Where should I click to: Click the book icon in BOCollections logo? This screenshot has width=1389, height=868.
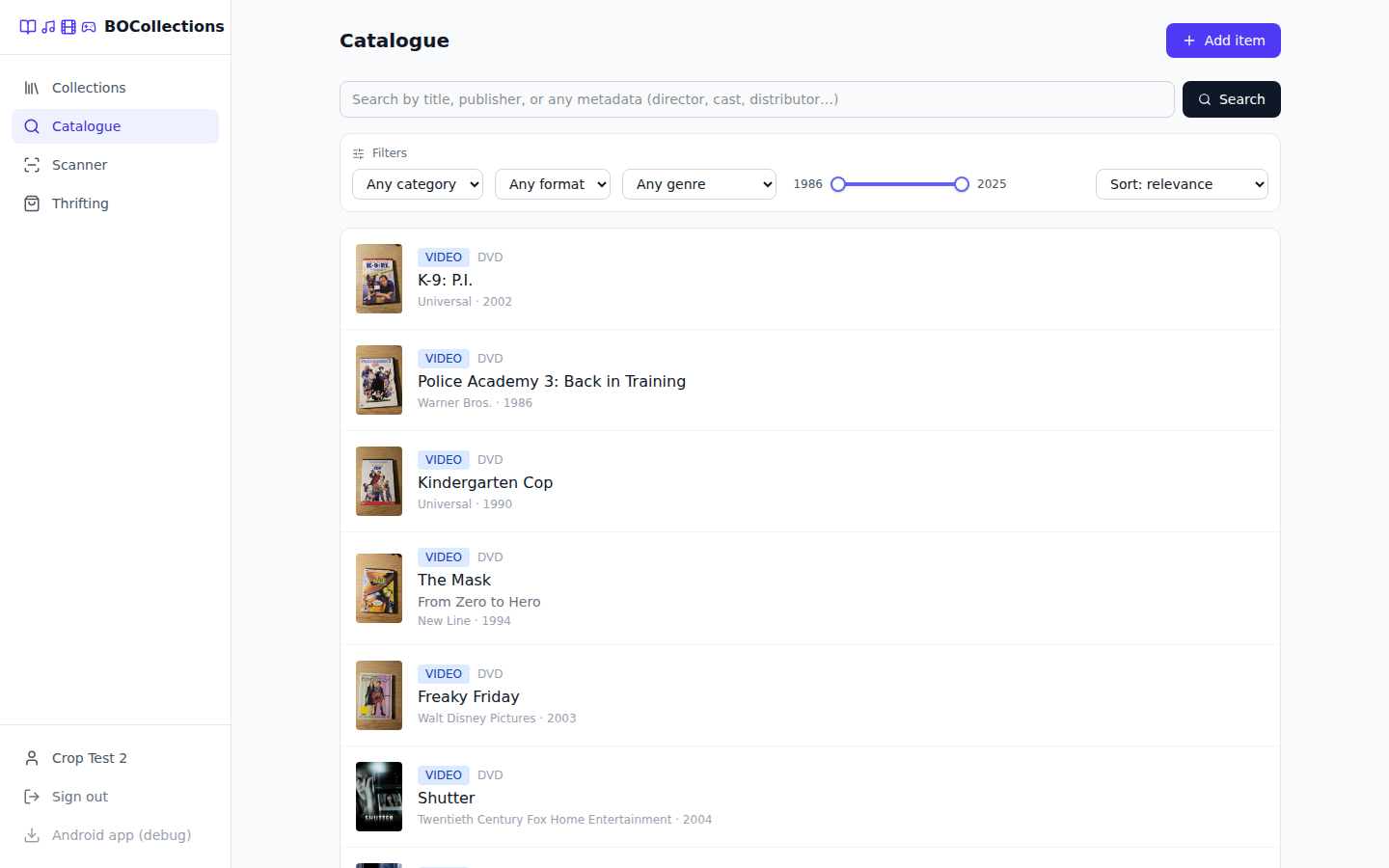(28, 27)
